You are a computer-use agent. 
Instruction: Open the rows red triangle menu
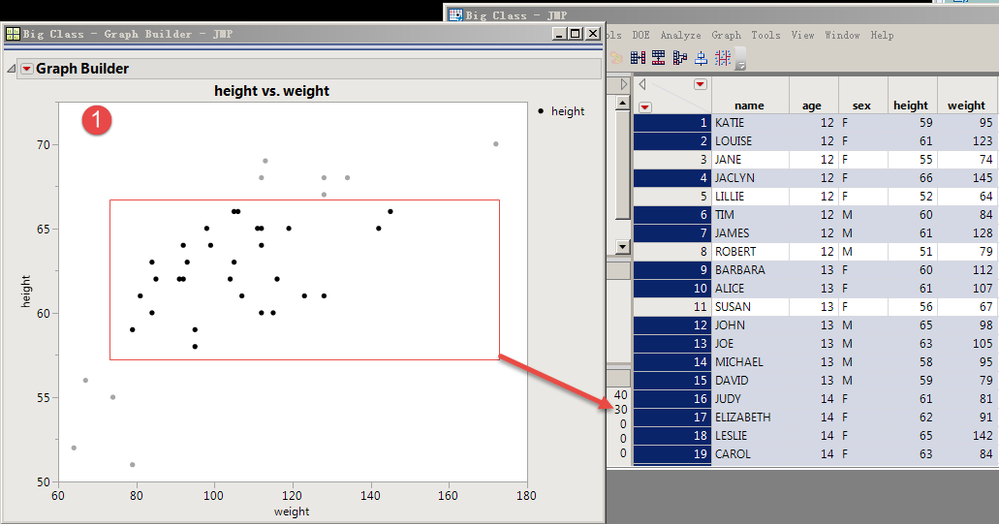[645, 107]
